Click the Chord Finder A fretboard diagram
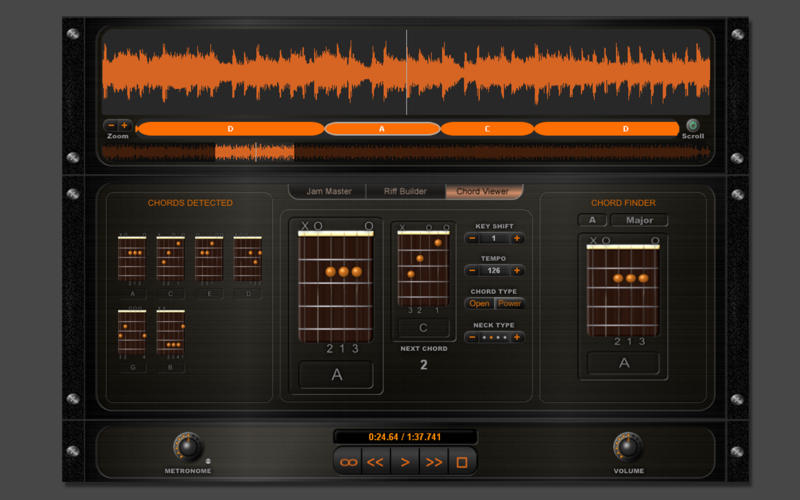 click(623, 290)
